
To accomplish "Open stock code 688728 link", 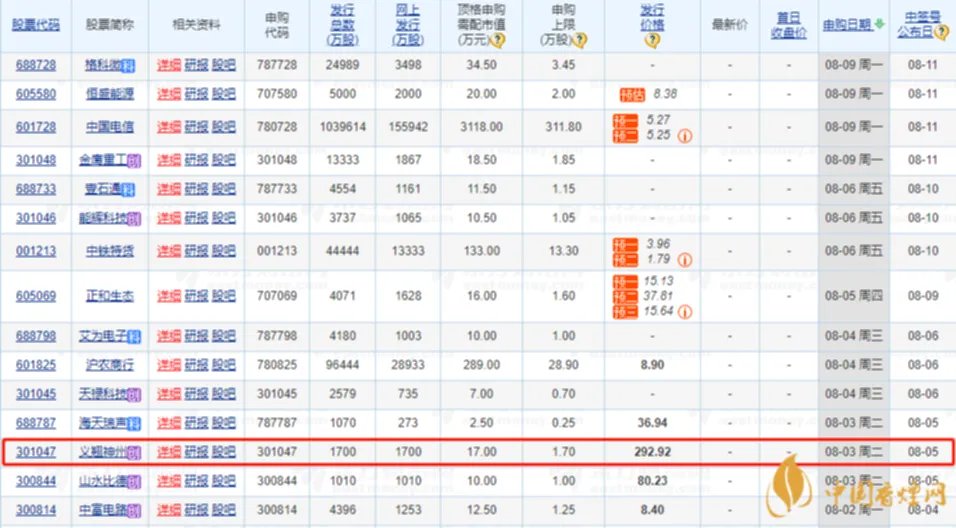I will 36,65.
